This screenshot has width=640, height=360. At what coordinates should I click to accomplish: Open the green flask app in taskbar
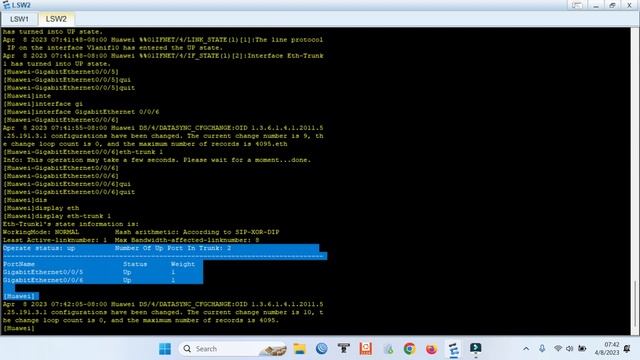(389, 349)
